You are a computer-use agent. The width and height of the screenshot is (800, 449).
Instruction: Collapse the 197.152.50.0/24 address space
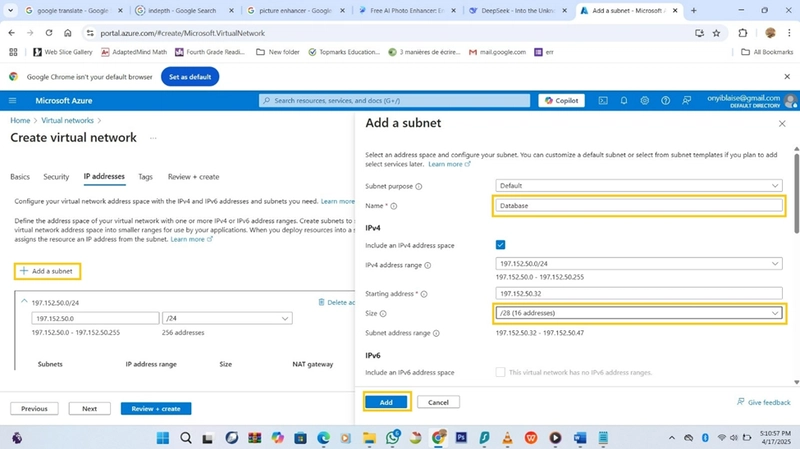[x=24, y=302]
